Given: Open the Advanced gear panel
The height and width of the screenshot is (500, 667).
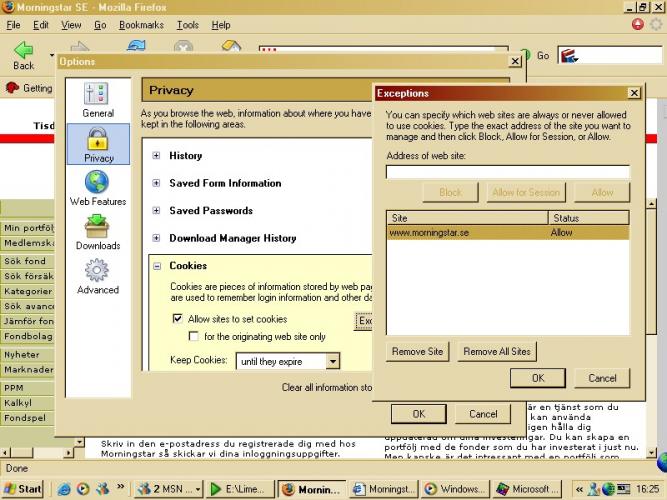Looking at the screenshot, I should pyautogui.click(x=98, y=276).
